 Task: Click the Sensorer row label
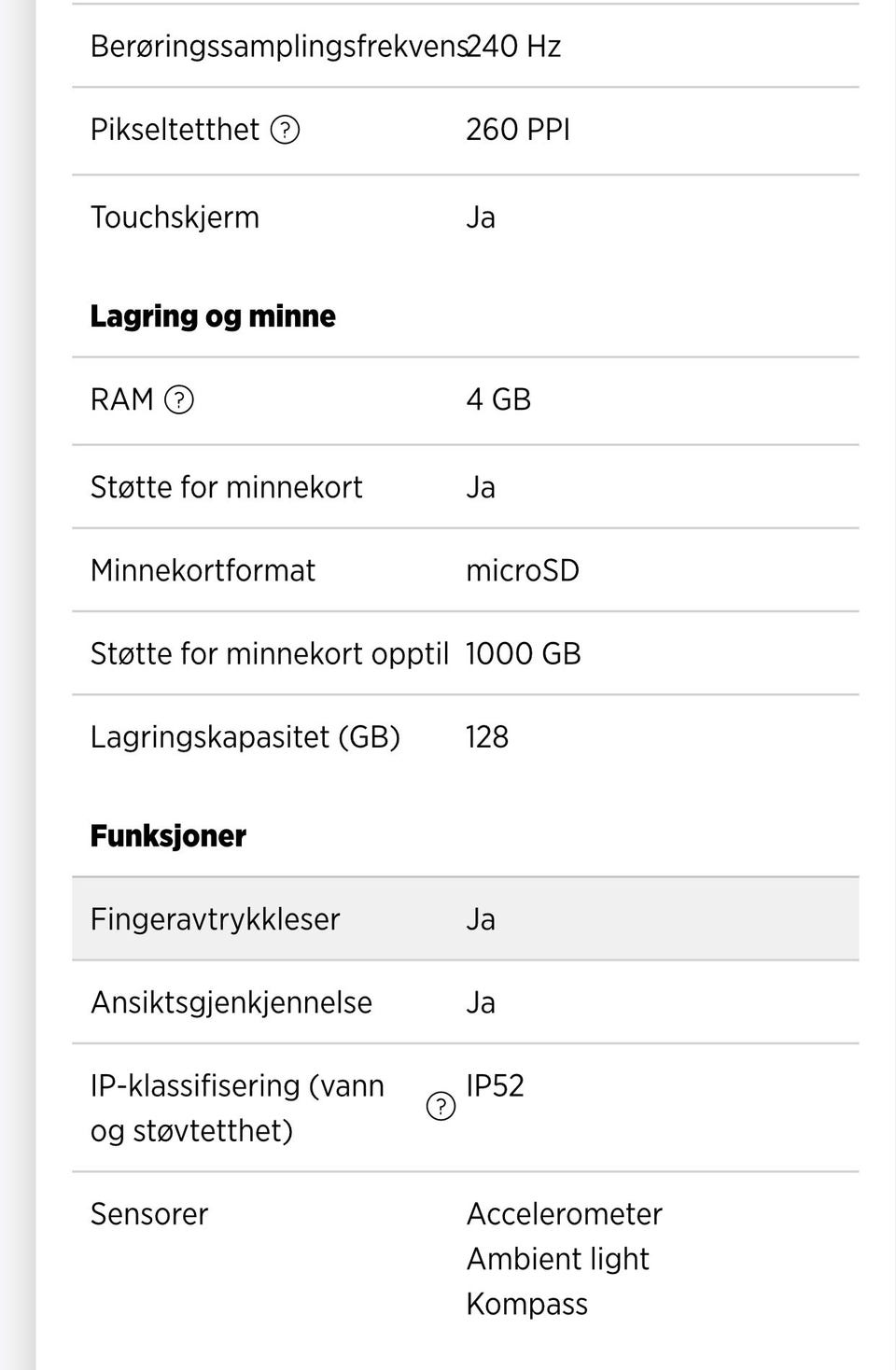point(148,1214)
